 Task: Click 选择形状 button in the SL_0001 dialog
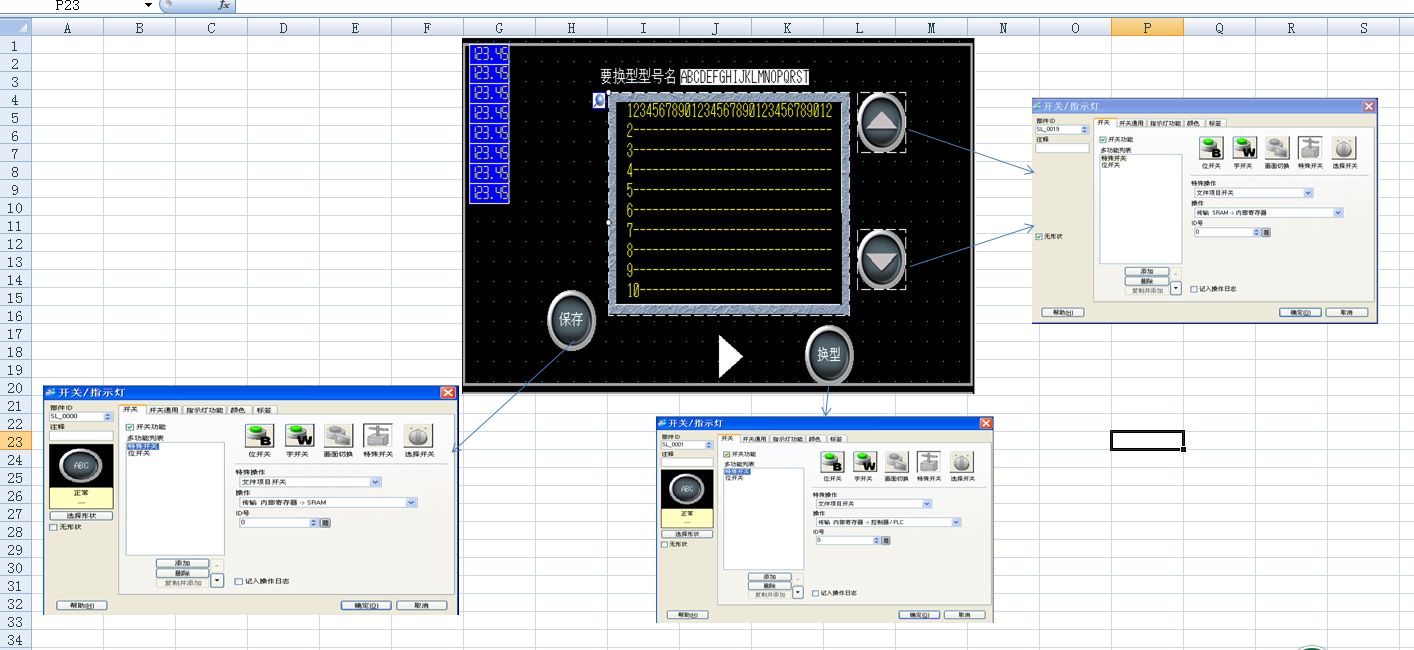[x=686, y=534]
